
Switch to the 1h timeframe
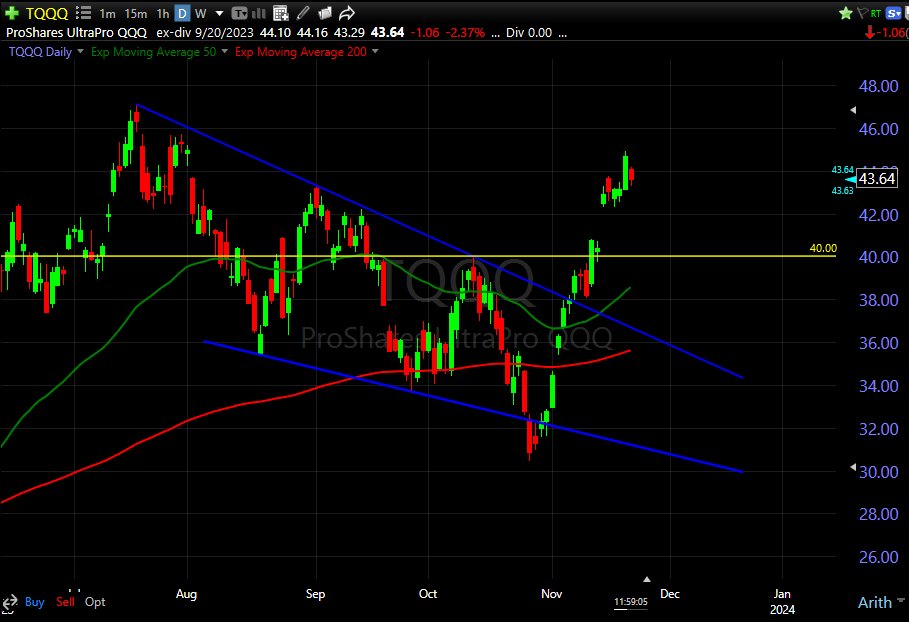point(163,13)
